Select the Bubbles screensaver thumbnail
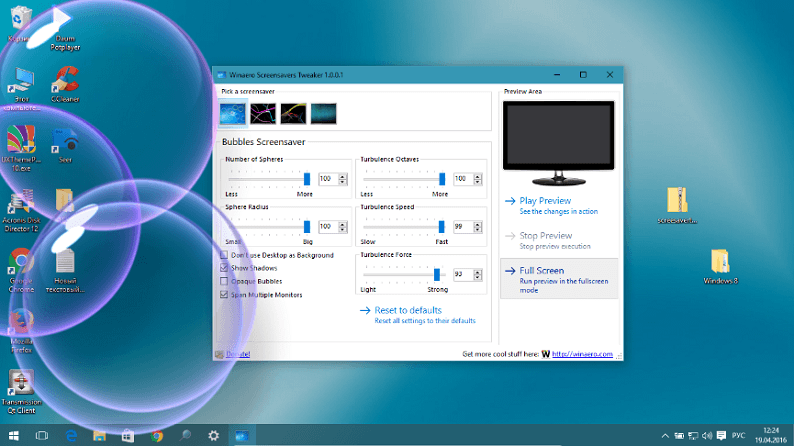The height and width of the screenshot is (446, 794). 233,113
